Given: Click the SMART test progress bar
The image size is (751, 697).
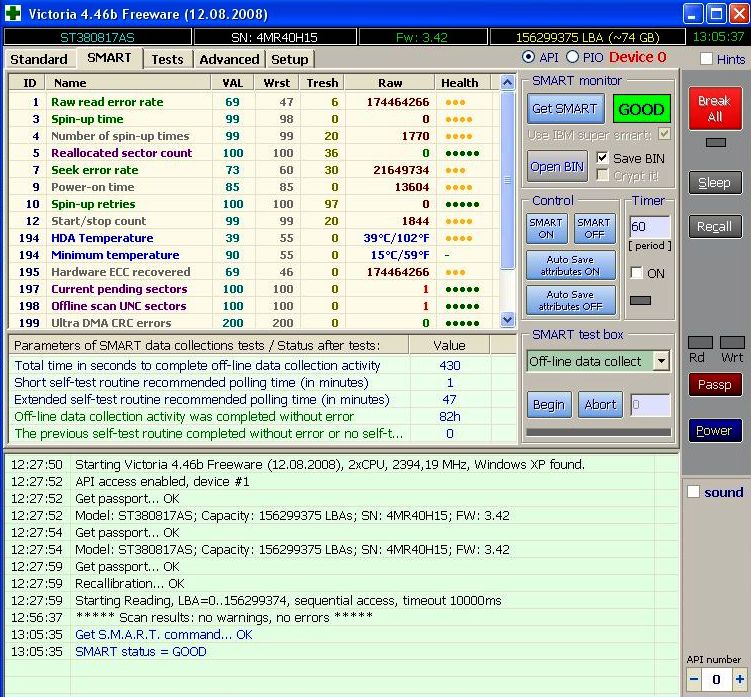Looking at the screenshot, I should pyautogui.click(x=598, y=432).
